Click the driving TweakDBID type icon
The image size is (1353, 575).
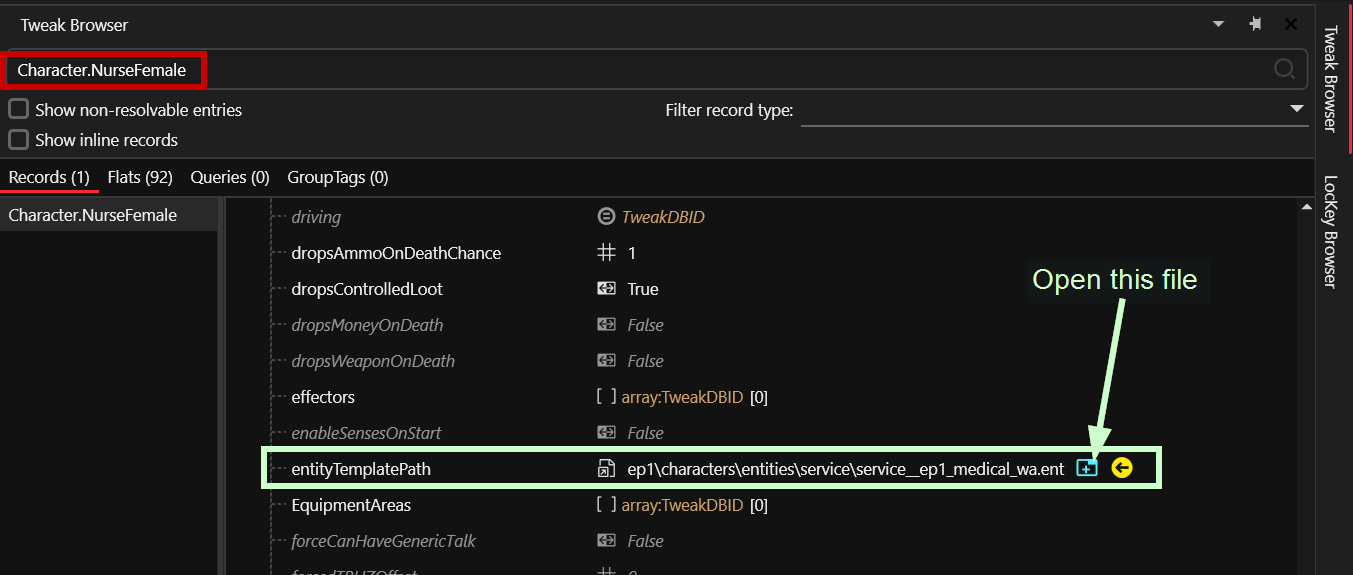[606, 217]
